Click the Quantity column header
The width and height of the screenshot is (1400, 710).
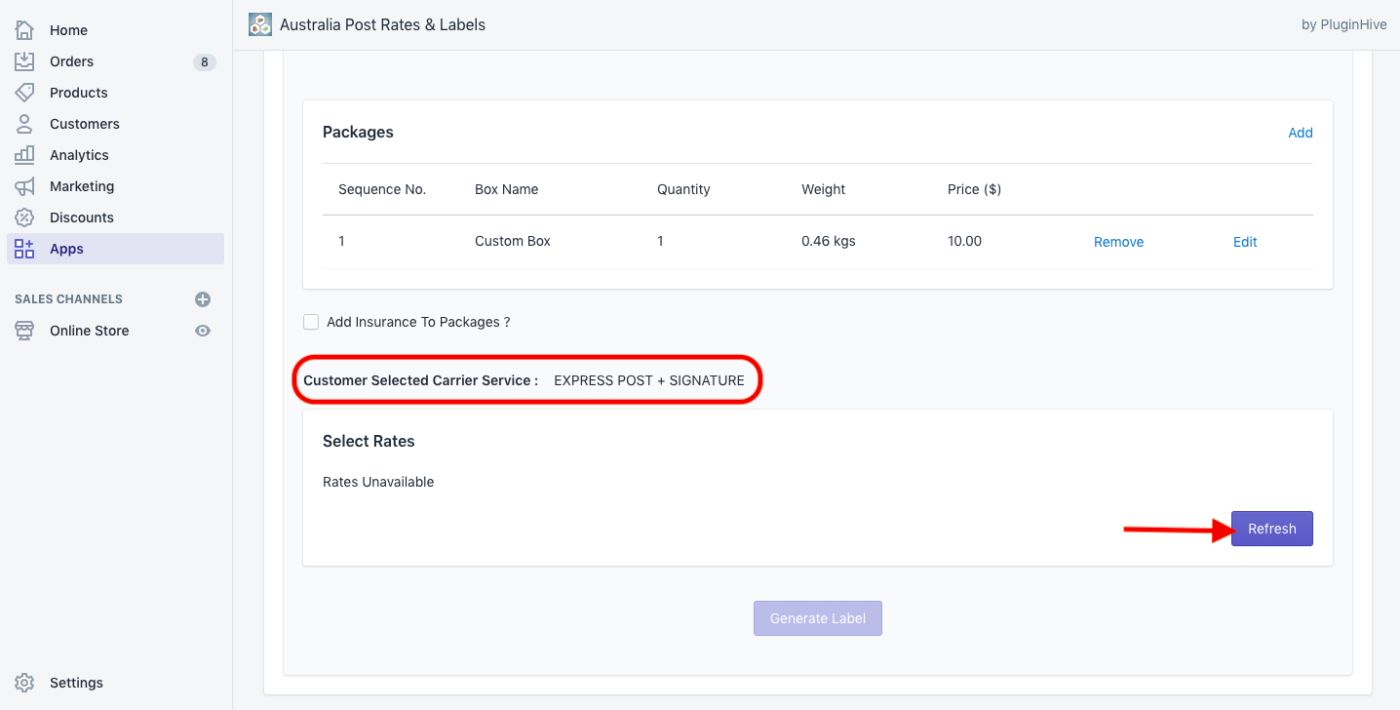684,189
